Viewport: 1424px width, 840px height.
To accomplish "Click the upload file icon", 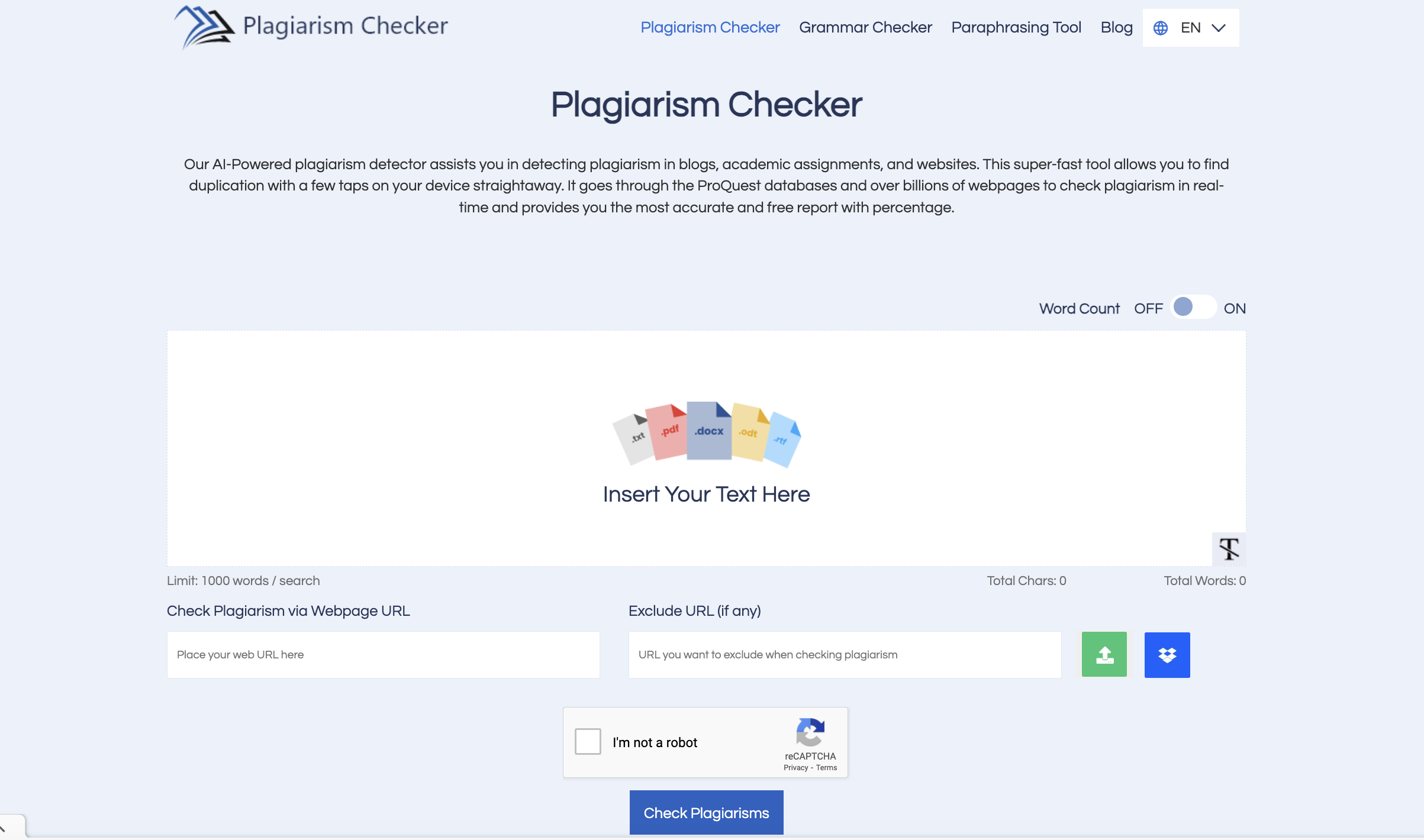I will coord(1104,654).
